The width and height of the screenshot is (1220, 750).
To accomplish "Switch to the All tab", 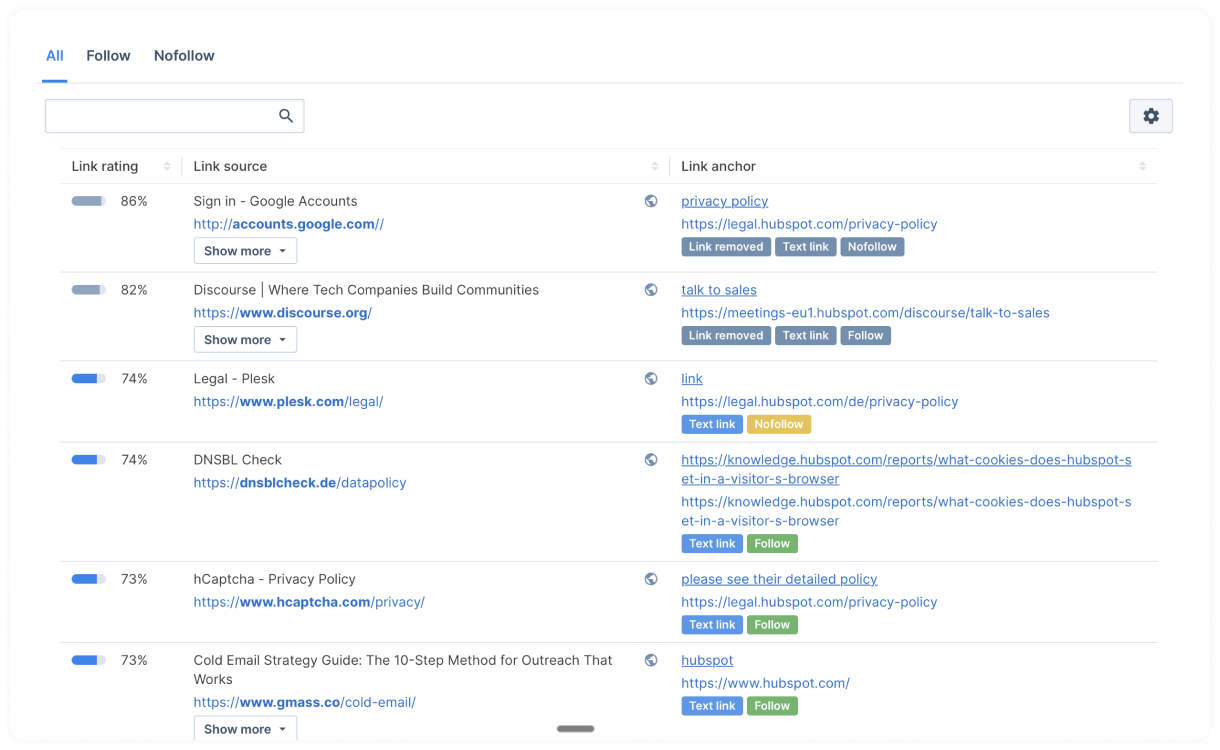I will point(55,56).
